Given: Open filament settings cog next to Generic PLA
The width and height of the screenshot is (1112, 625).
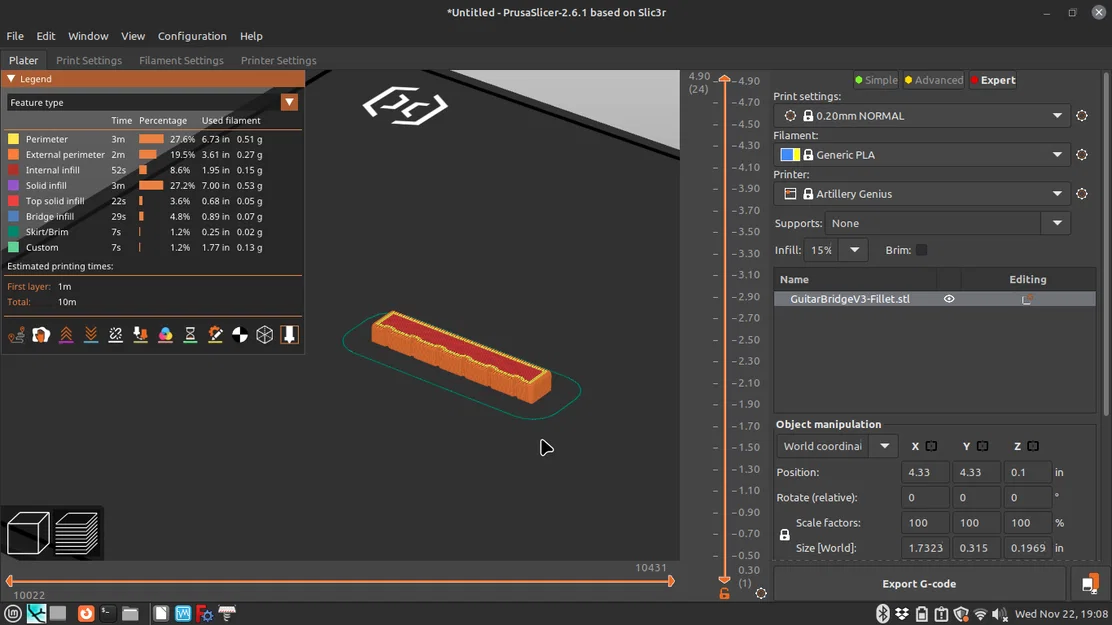Looking at the screenshot, I should point(1082,155).
